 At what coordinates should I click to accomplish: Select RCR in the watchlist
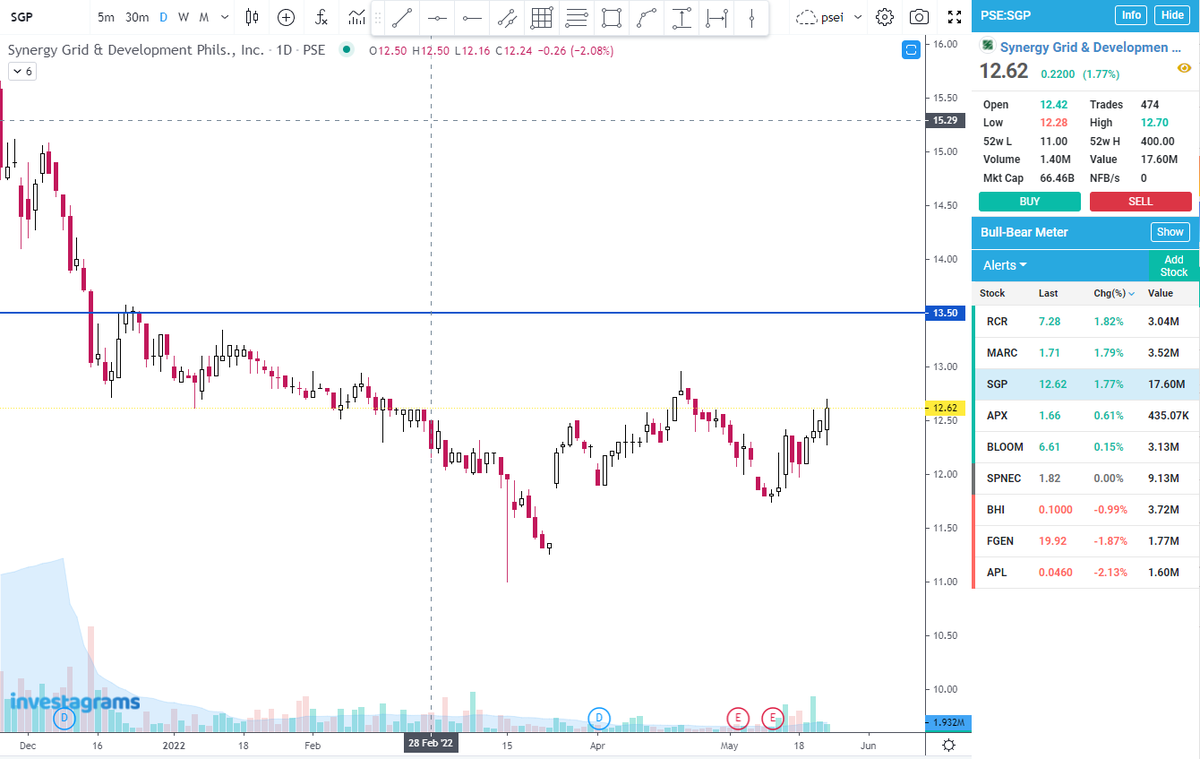pyautogui.click(x=1085, y=322)
